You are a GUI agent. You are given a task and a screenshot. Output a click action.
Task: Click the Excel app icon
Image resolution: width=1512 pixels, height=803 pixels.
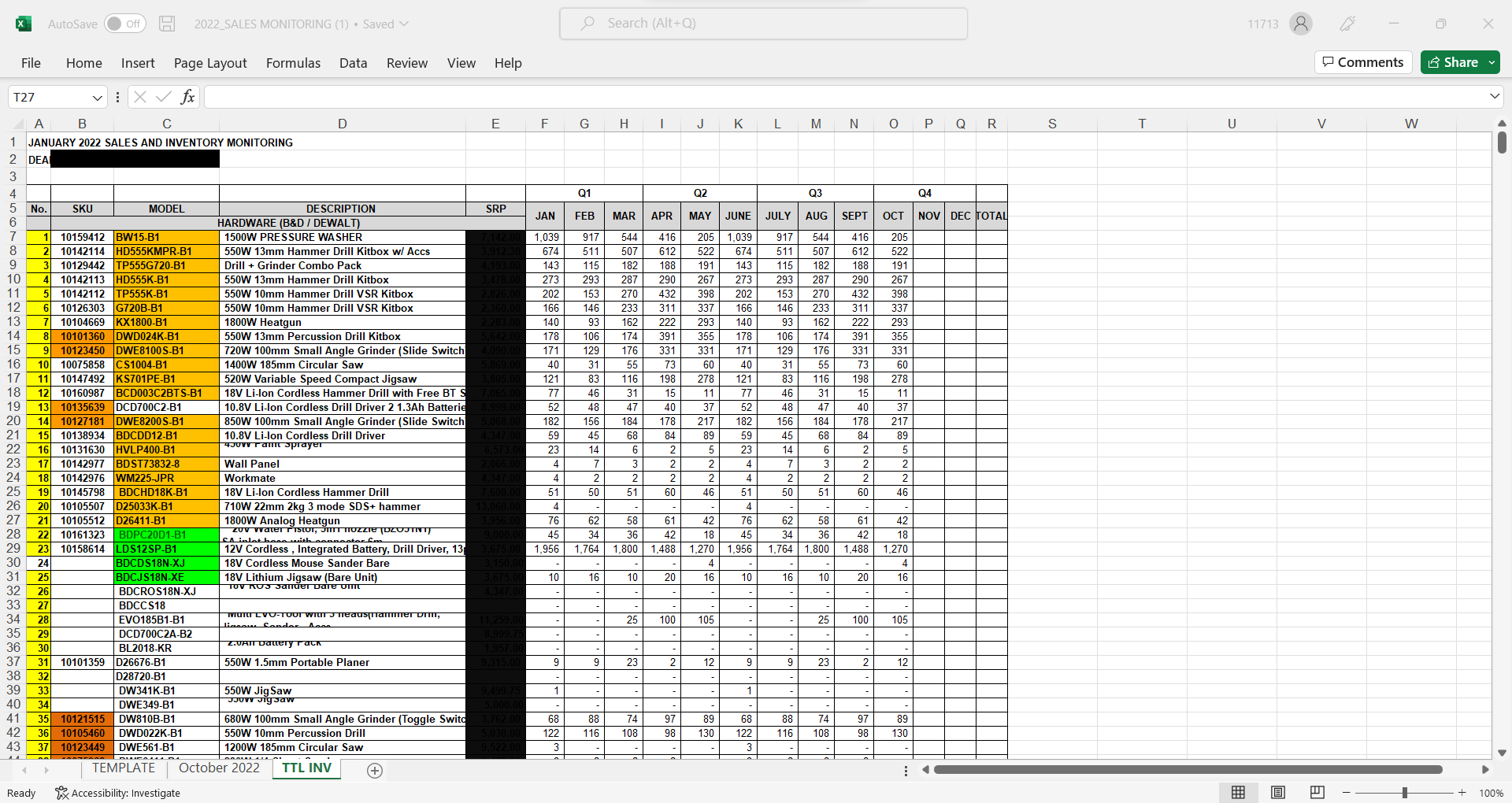24,24
